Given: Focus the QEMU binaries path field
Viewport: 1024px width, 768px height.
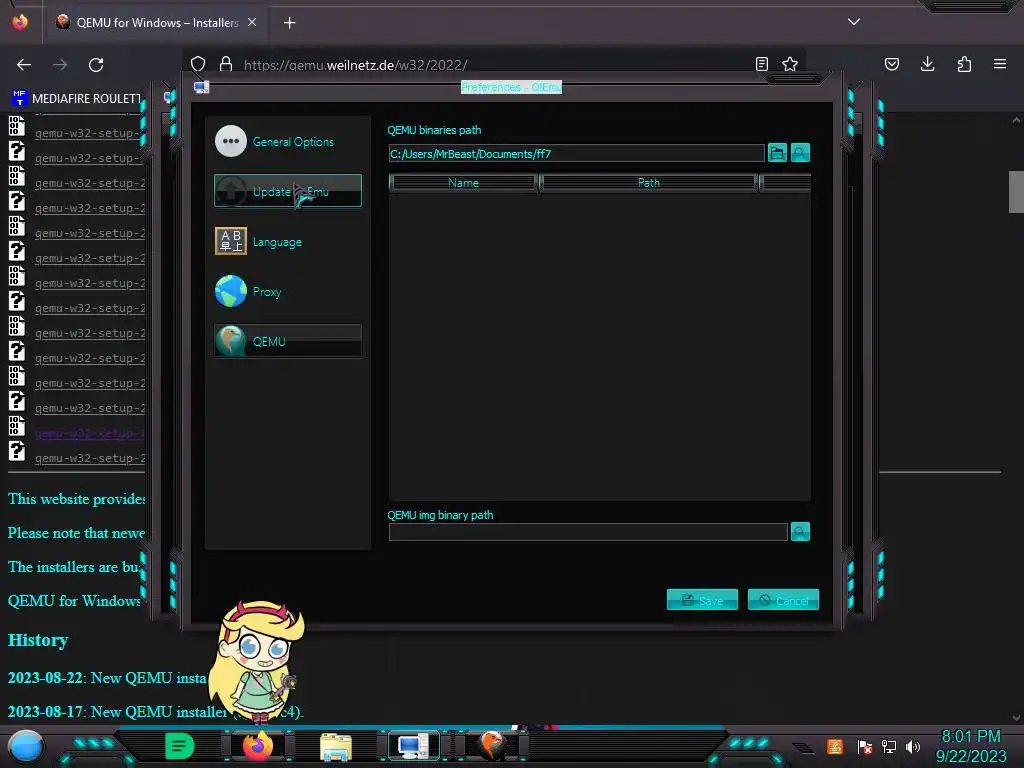Looking at the screenshot, I should [576, 153].
